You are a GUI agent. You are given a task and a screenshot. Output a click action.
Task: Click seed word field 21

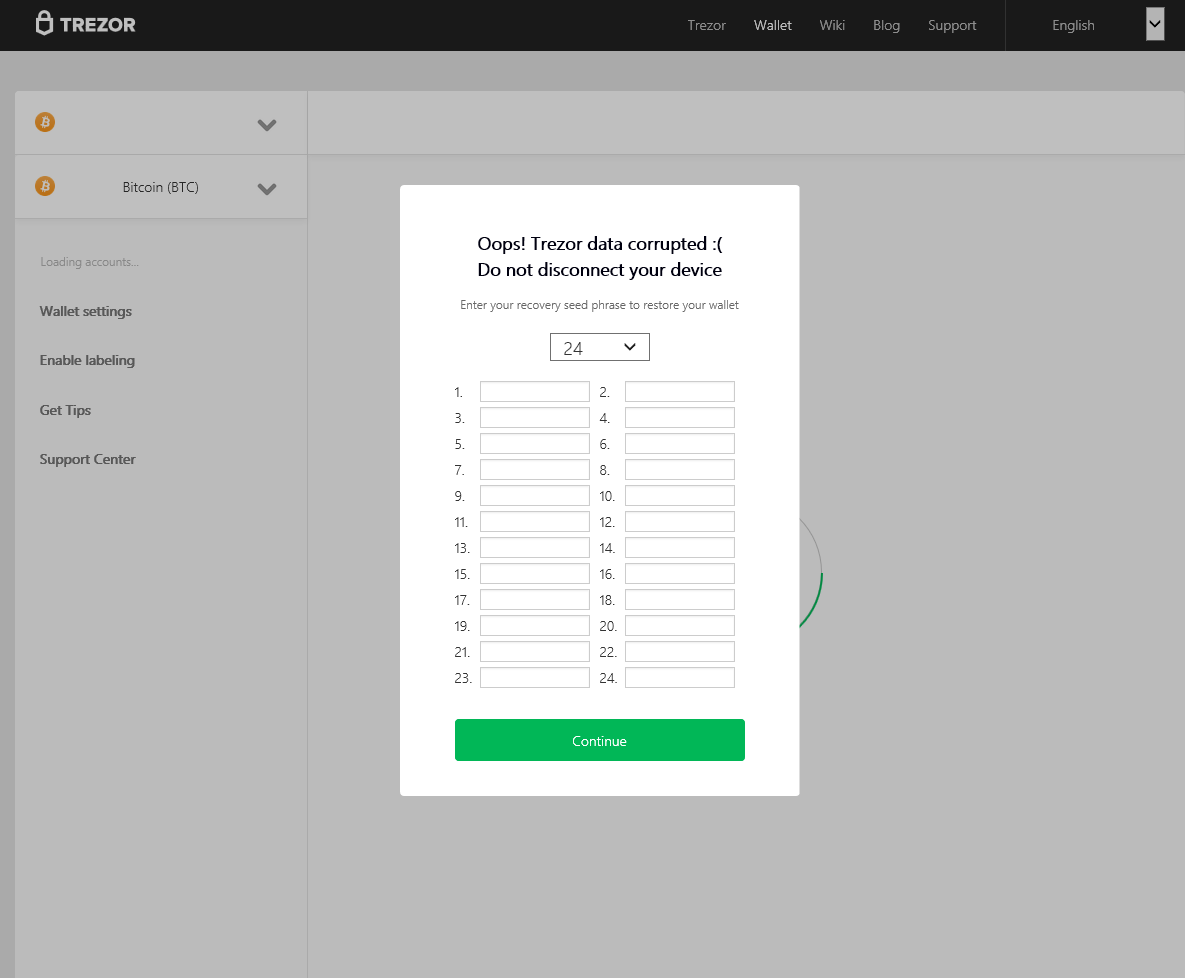pyautogui.click(x=534, y=651)
